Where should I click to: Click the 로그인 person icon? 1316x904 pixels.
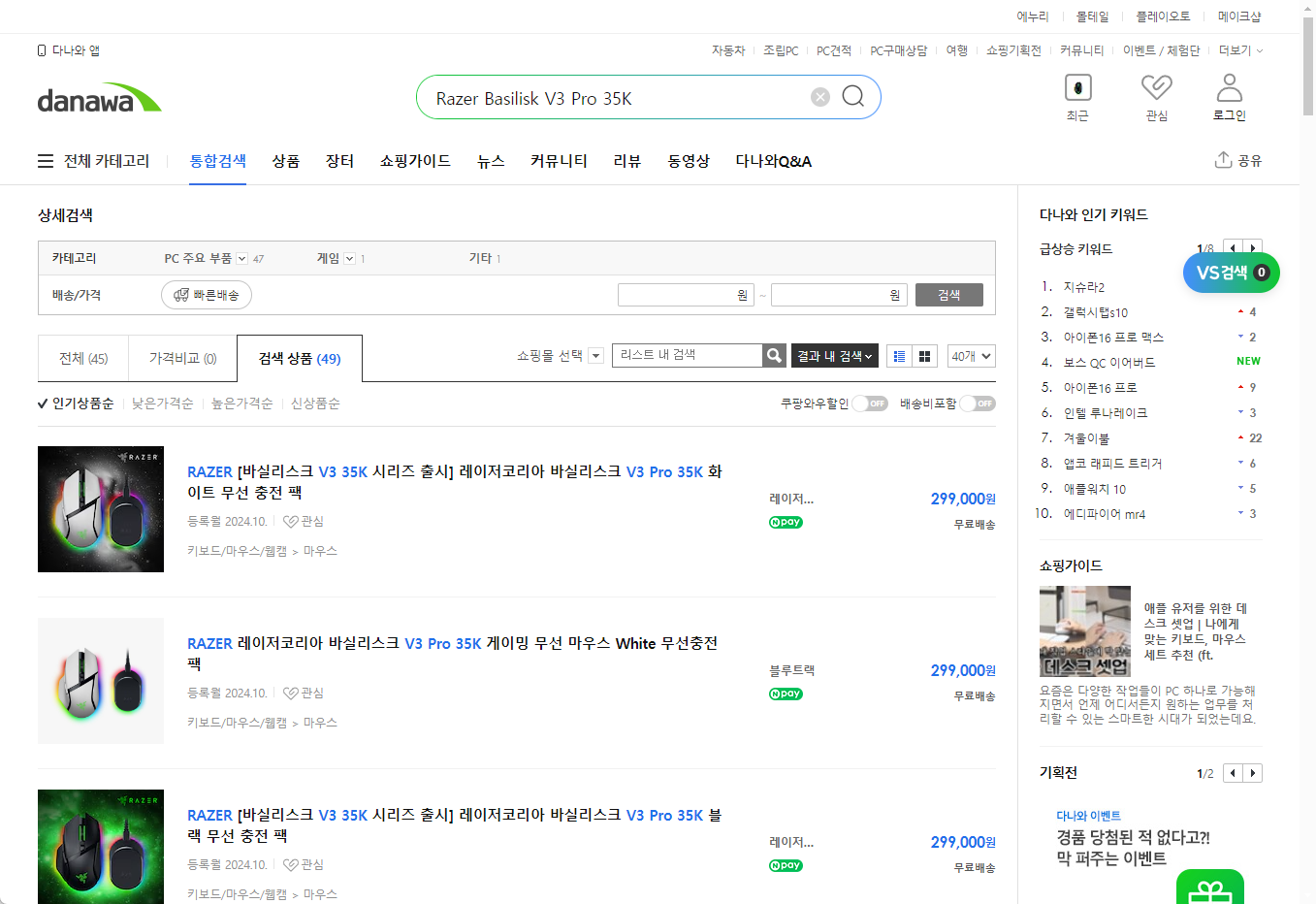click(x=1230, y=88)
